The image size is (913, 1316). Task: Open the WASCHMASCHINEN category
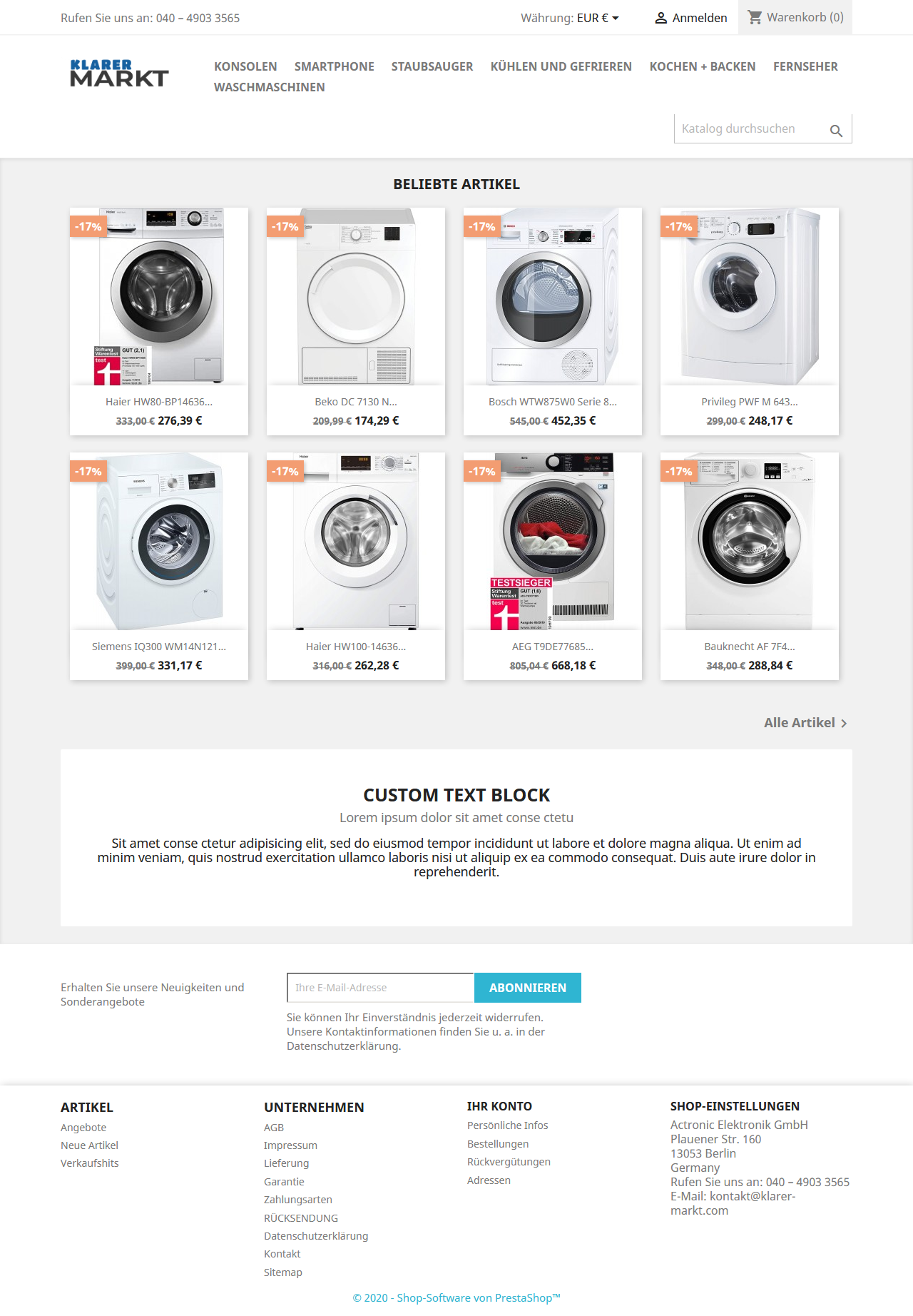coord(270,87)
